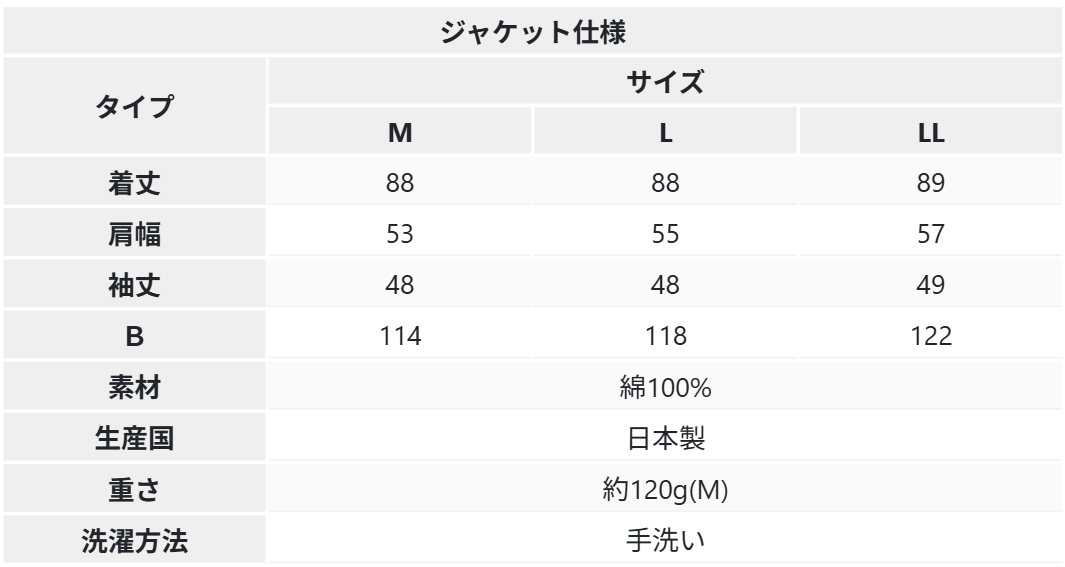Click the 114 bust value for M
The width and height of the screenshot is (1065, 567).
coord(399,337)
